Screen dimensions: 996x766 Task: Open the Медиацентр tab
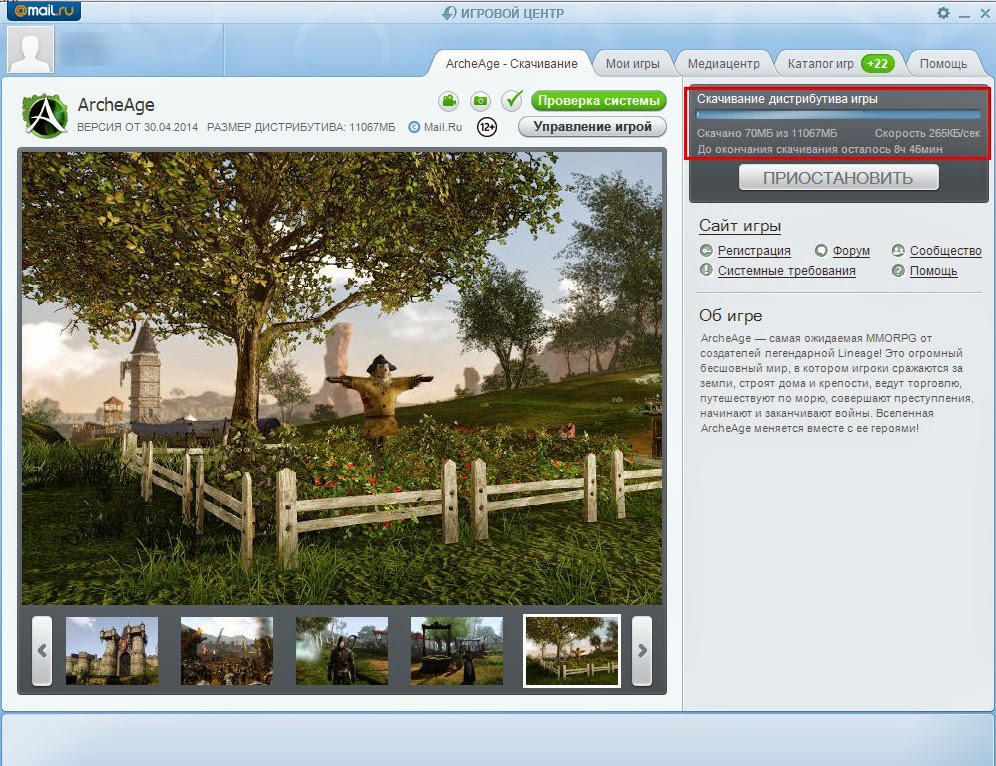pos(723,64)
